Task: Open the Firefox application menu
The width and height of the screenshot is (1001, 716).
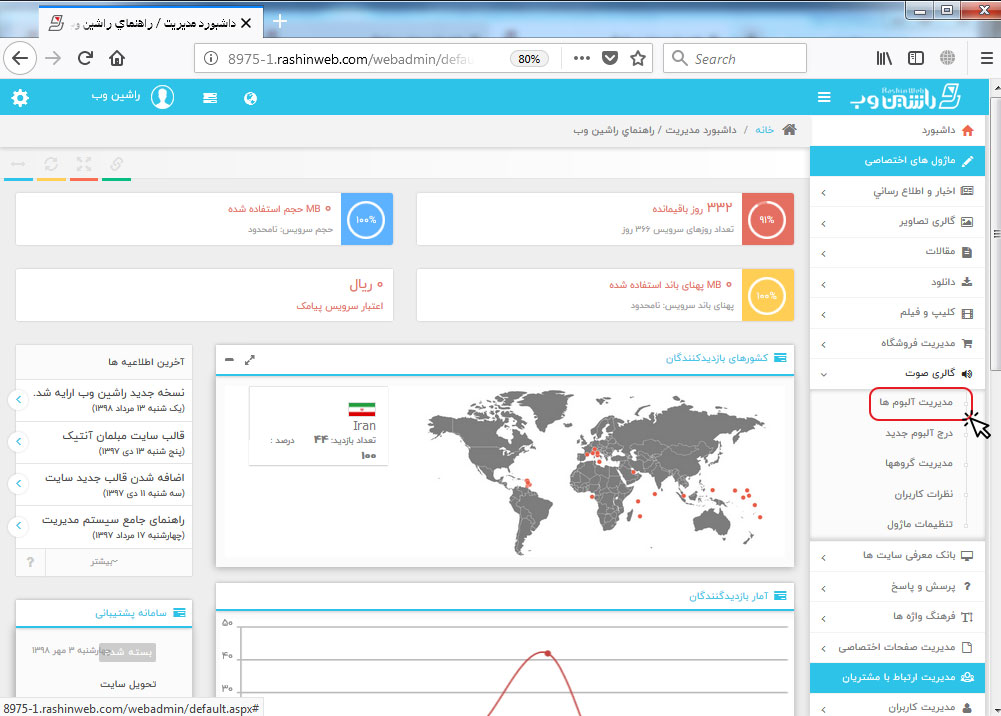Action: pyautogui.click(x=986, y=58)
